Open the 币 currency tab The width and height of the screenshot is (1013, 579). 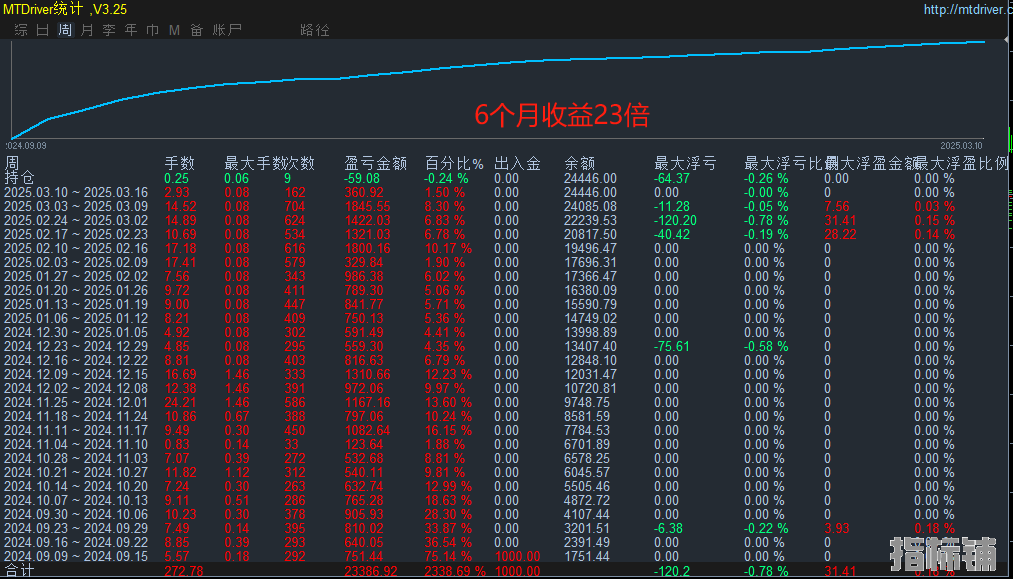(x=153, y=30)
